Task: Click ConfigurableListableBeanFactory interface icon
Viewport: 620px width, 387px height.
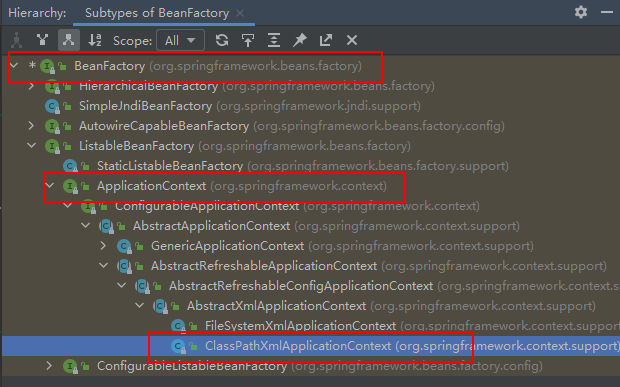Action: pos(70,366)
